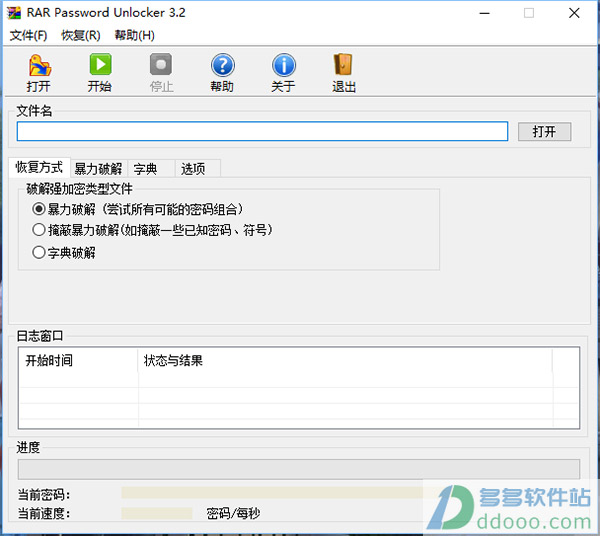
Task: Close the RAR Password Unlocker window
Action: tap(574, 13)
